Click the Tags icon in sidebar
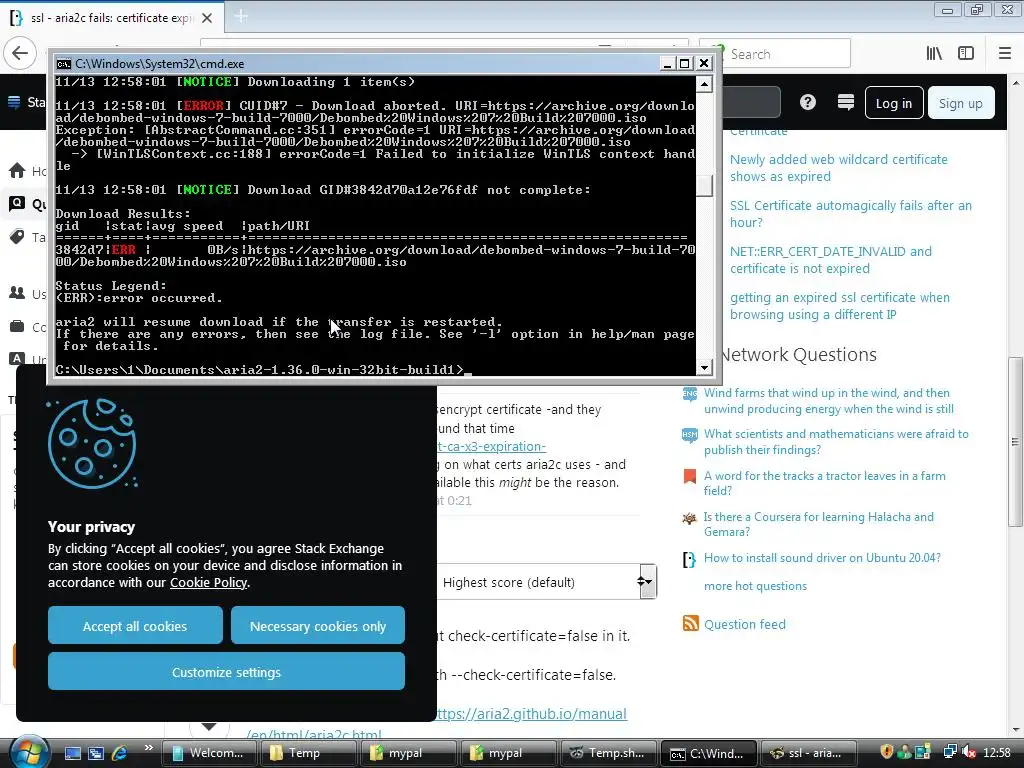Image resolution: width=1024 pixels, height=768 pixels. coord(17,236)
